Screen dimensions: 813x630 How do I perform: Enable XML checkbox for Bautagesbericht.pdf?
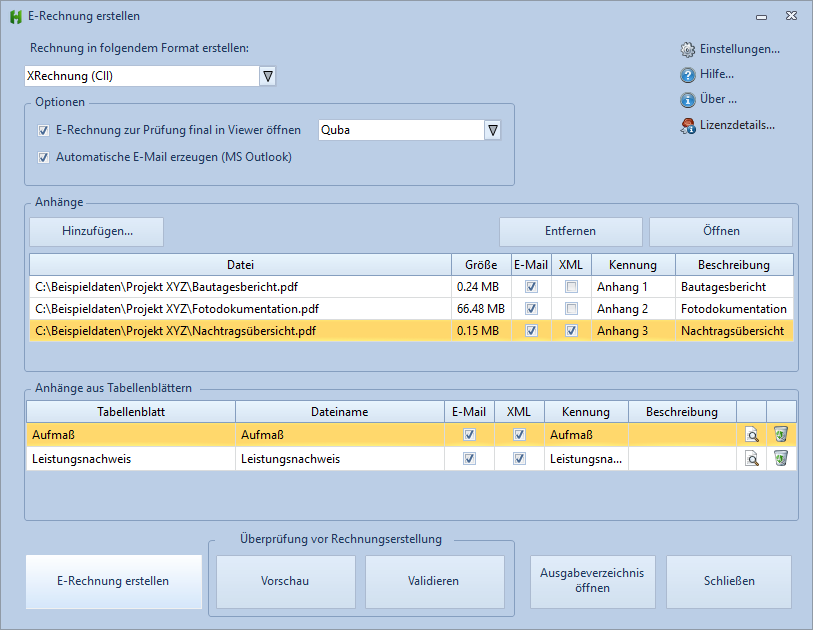pyautogui.click(x=571, y=286)
